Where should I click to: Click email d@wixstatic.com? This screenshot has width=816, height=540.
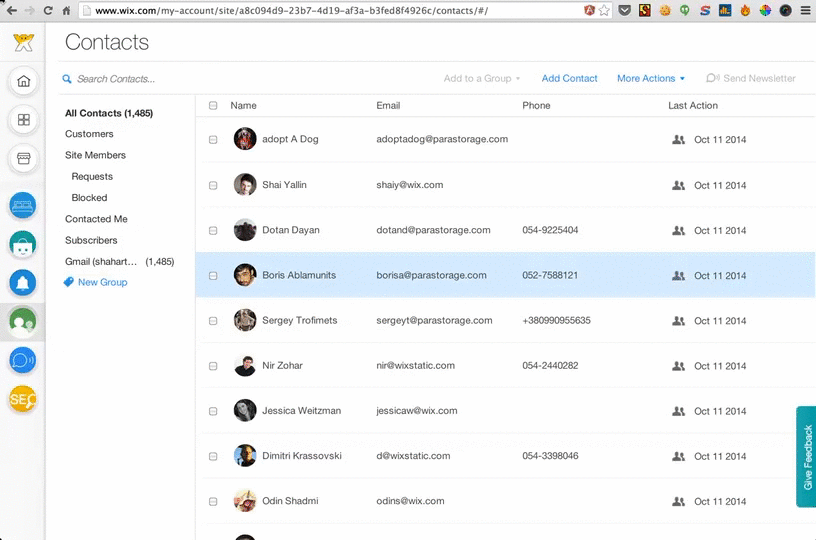(x=413, y=456)
